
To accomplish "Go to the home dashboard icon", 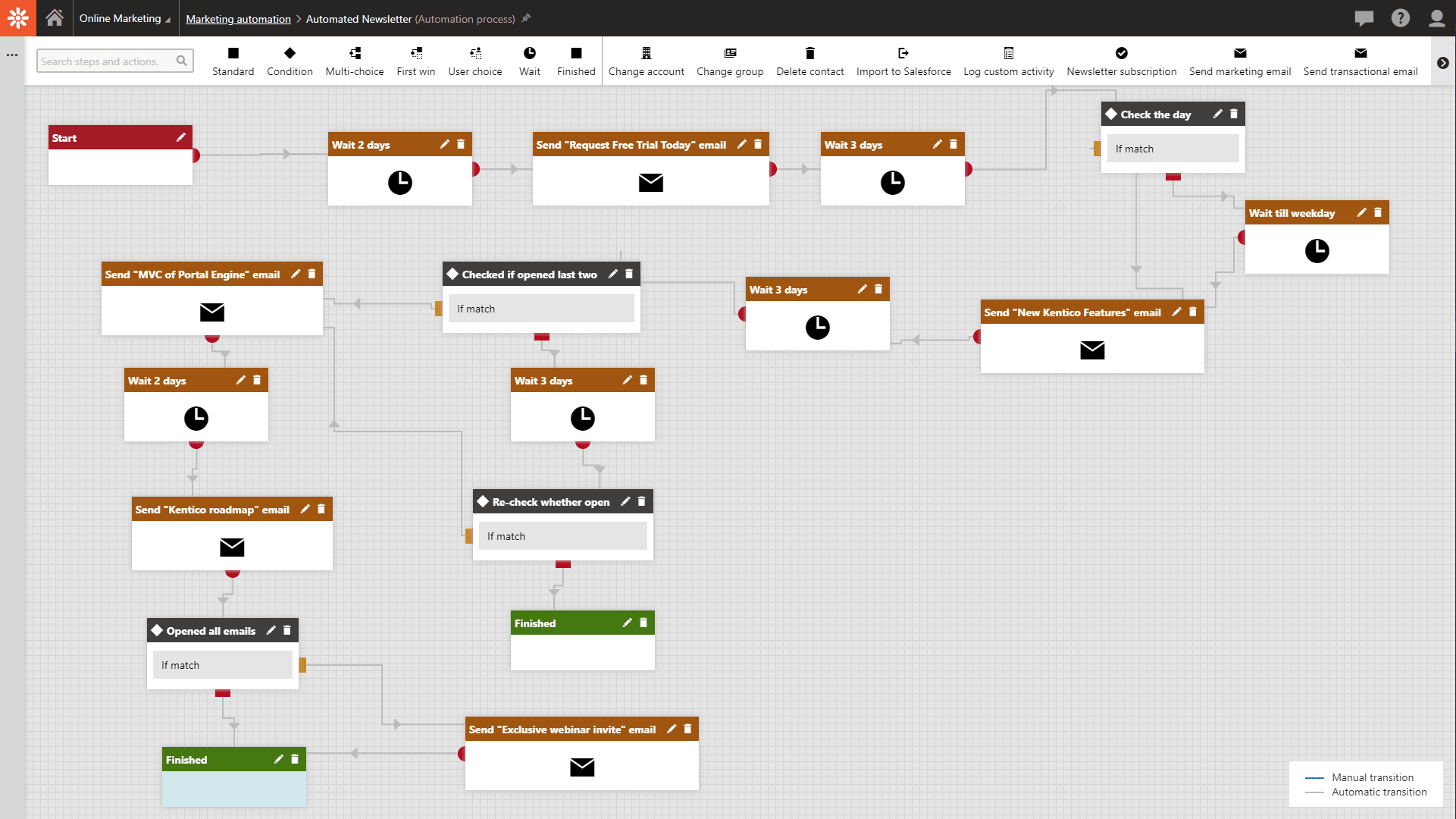I will pos(55,18).
